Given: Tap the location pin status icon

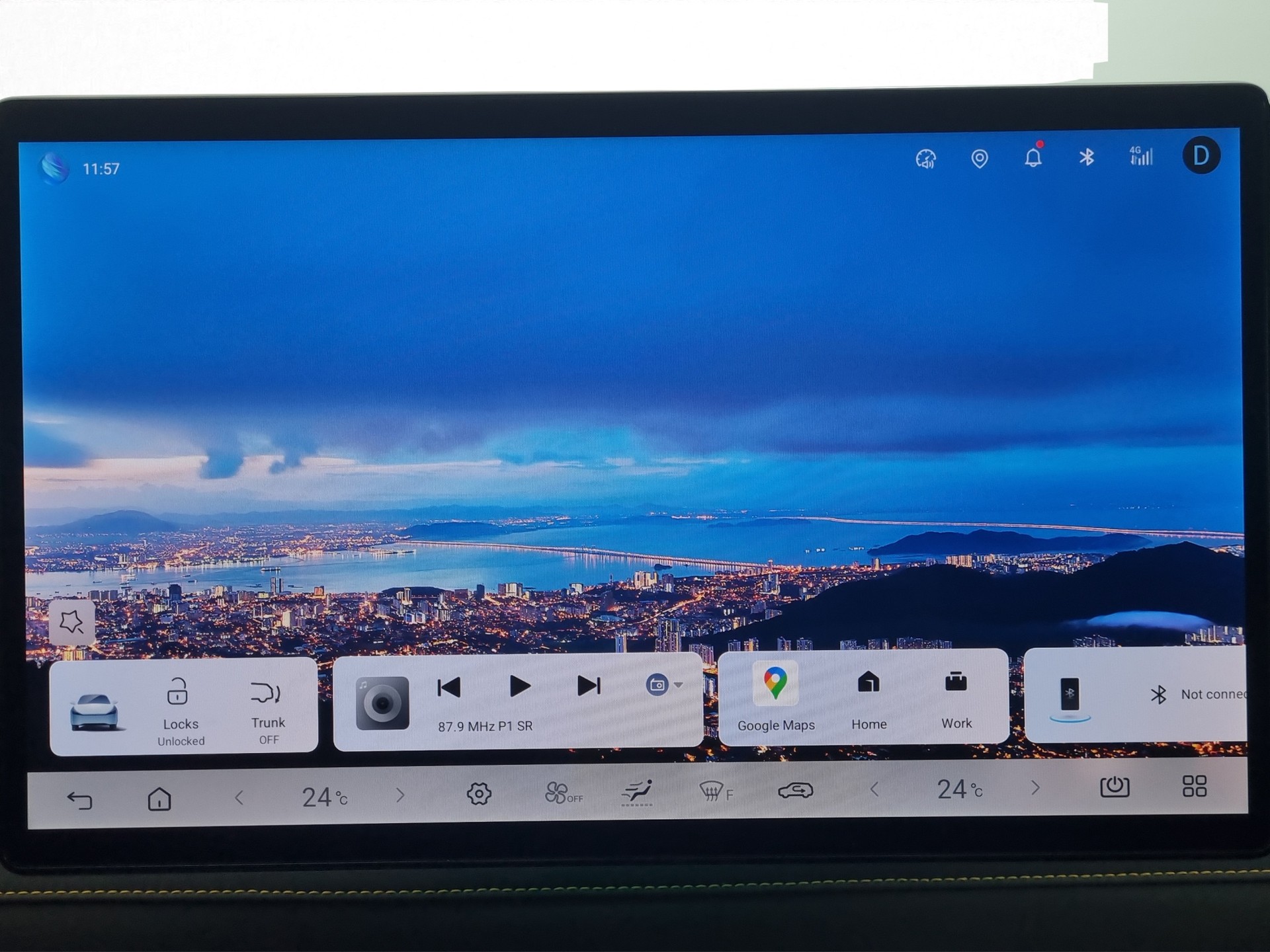Looking at the screenshot, I should tap(980, 159).
